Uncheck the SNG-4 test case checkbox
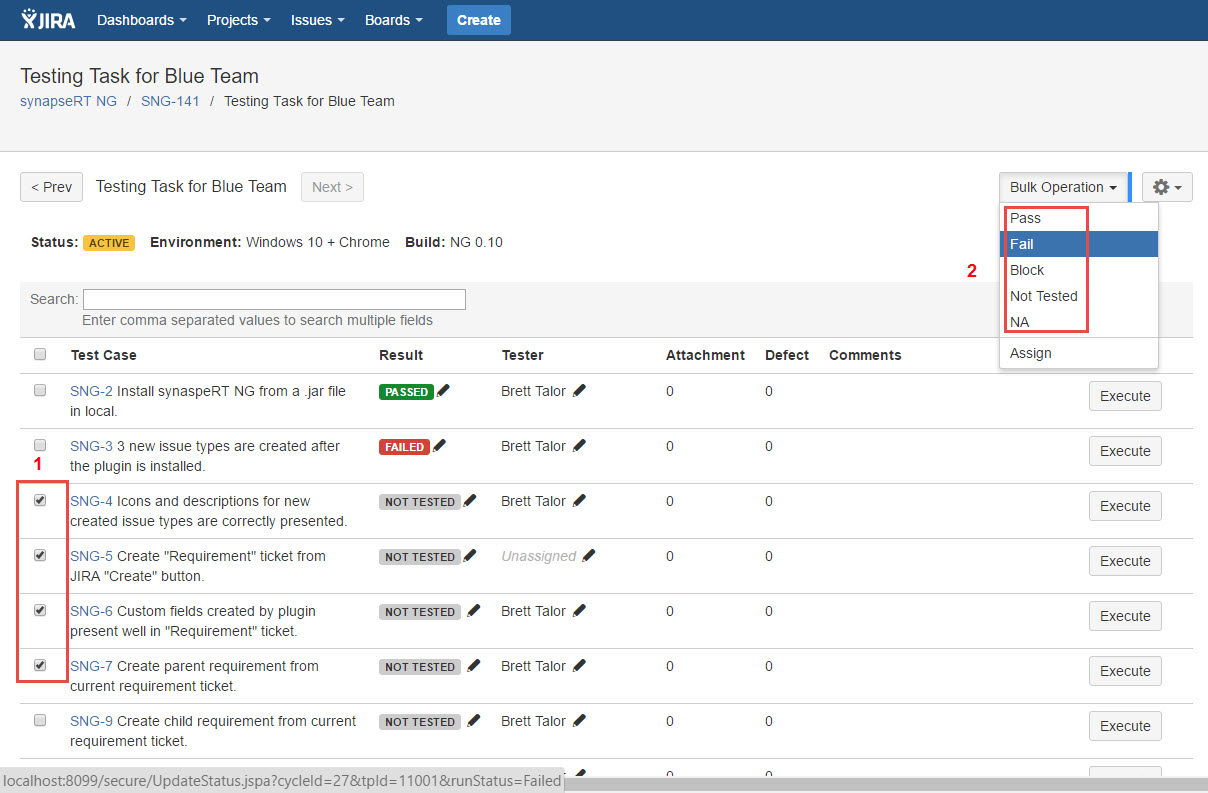The width and height of the screenshot is (1208, 793). tap(40, 500)
